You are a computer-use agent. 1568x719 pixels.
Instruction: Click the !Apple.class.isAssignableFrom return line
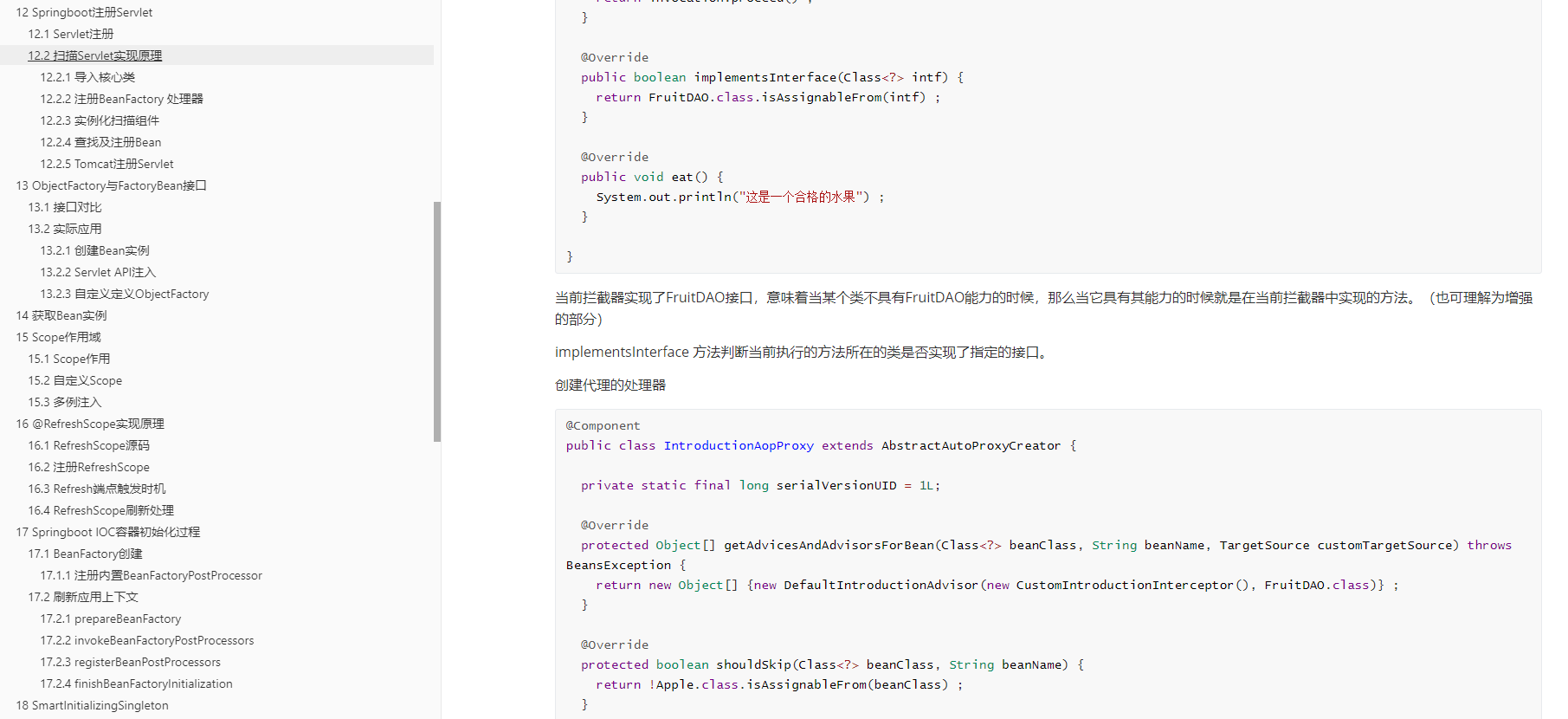[x=780, y=684]
